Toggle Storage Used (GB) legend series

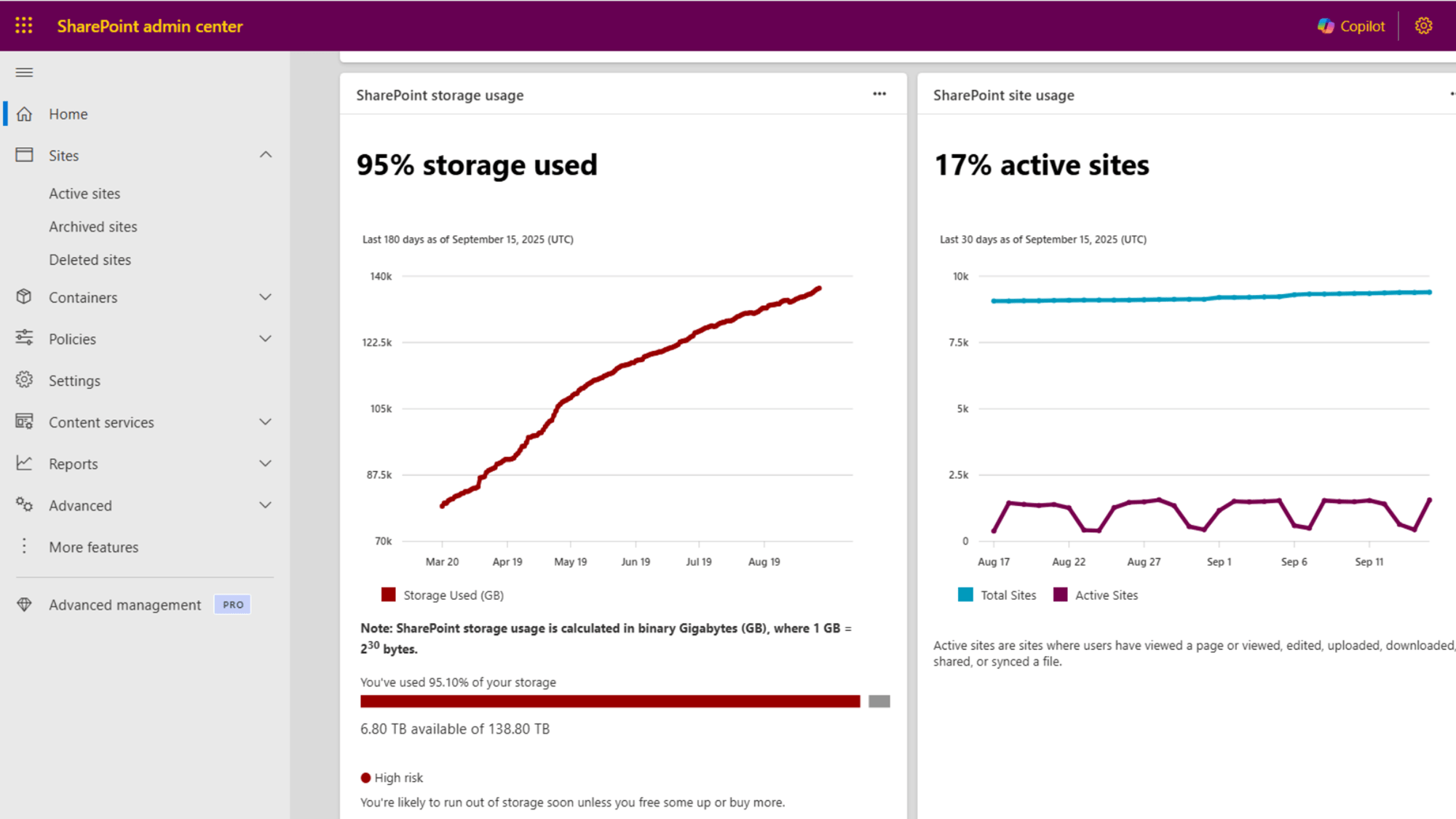(442, 595)
